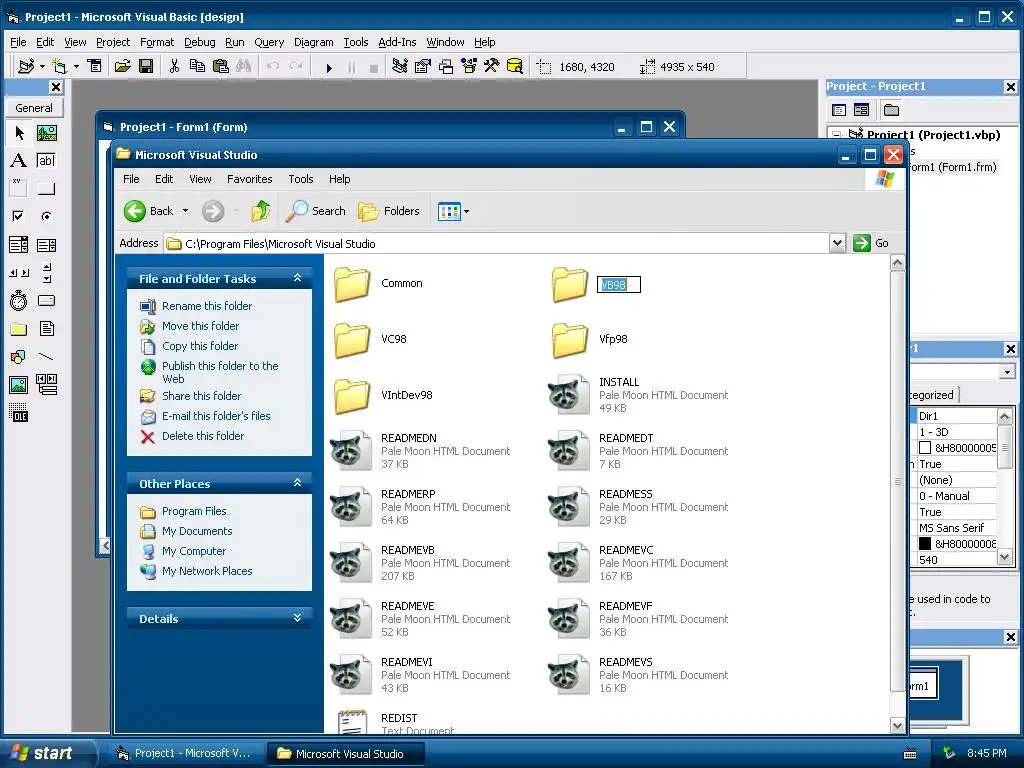The width and height of the screenshot is (1024, 768).
Task: Close the toolbox panel with X
Action: (x=56, y=87)
